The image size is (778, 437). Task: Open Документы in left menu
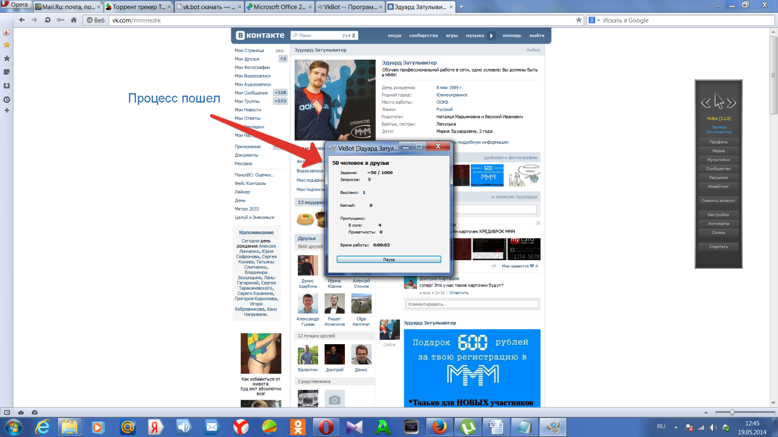(x=246, y=155)
